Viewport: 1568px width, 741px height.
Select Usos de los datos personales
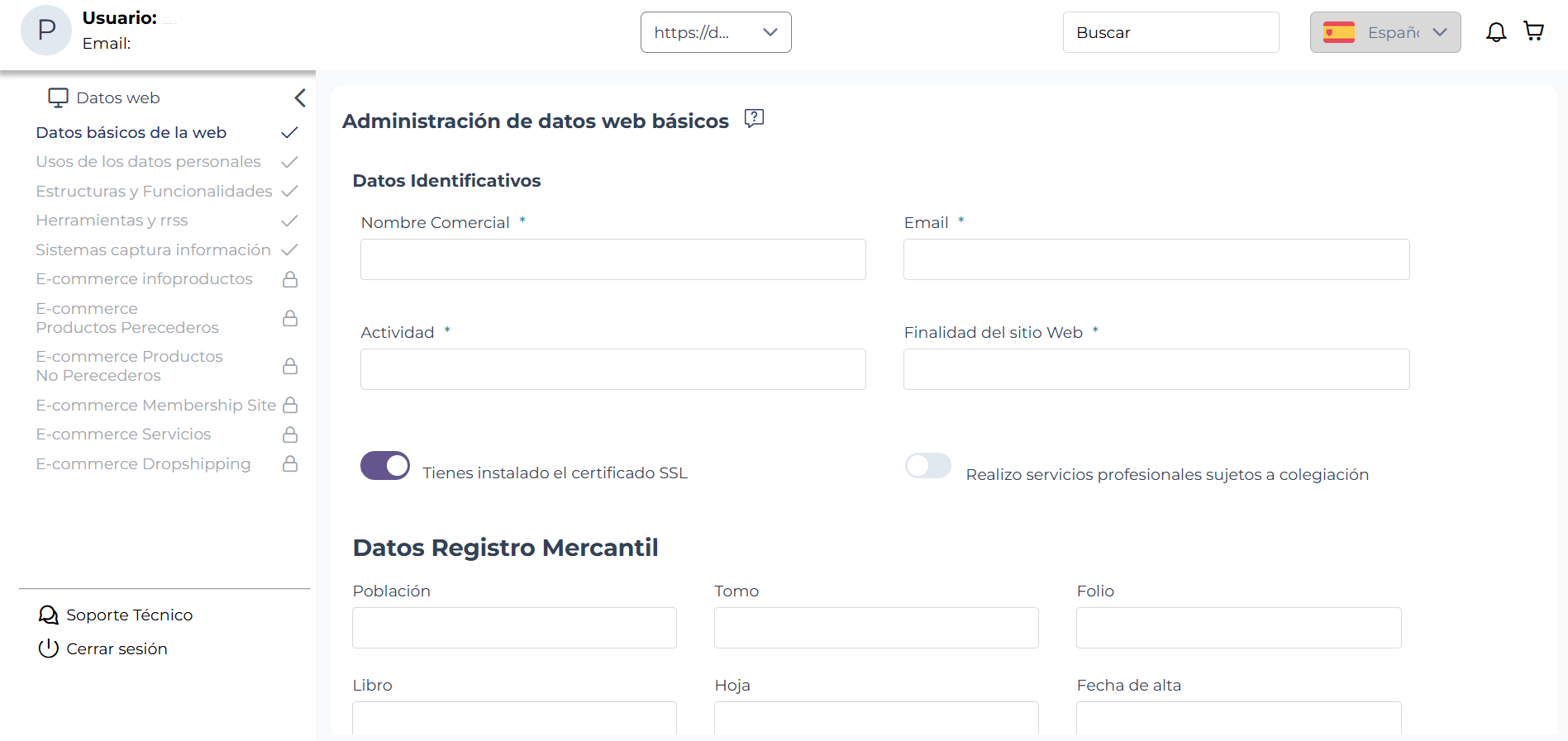[x=149, y=162]
